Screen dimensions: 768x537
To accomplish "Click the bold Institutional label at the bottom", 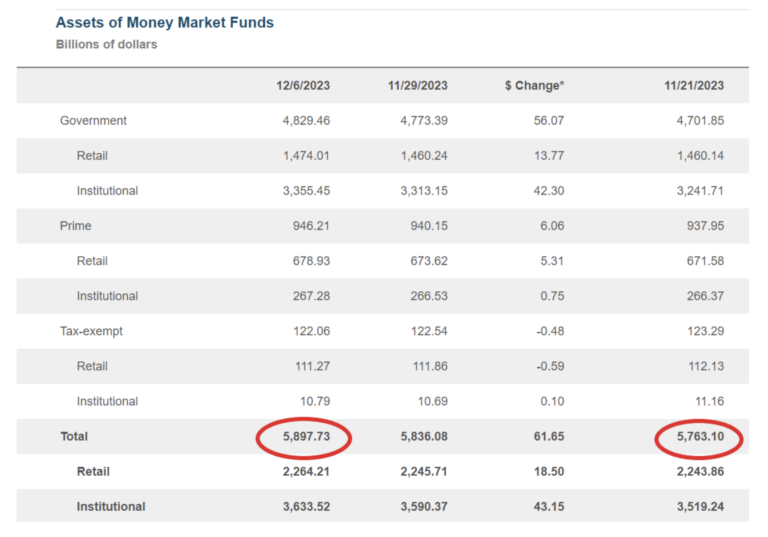I will 110,507.
